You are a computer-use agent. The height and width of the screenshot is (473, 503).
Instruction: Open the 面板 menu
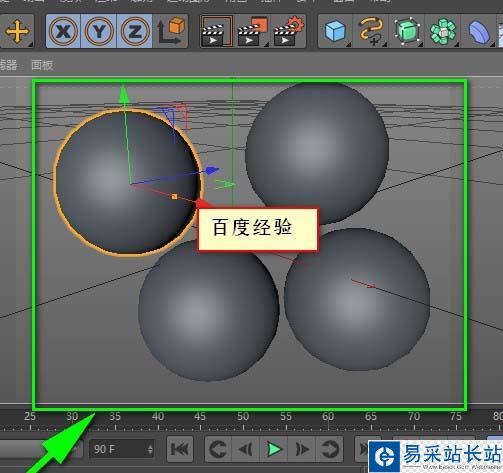(42, 65)
